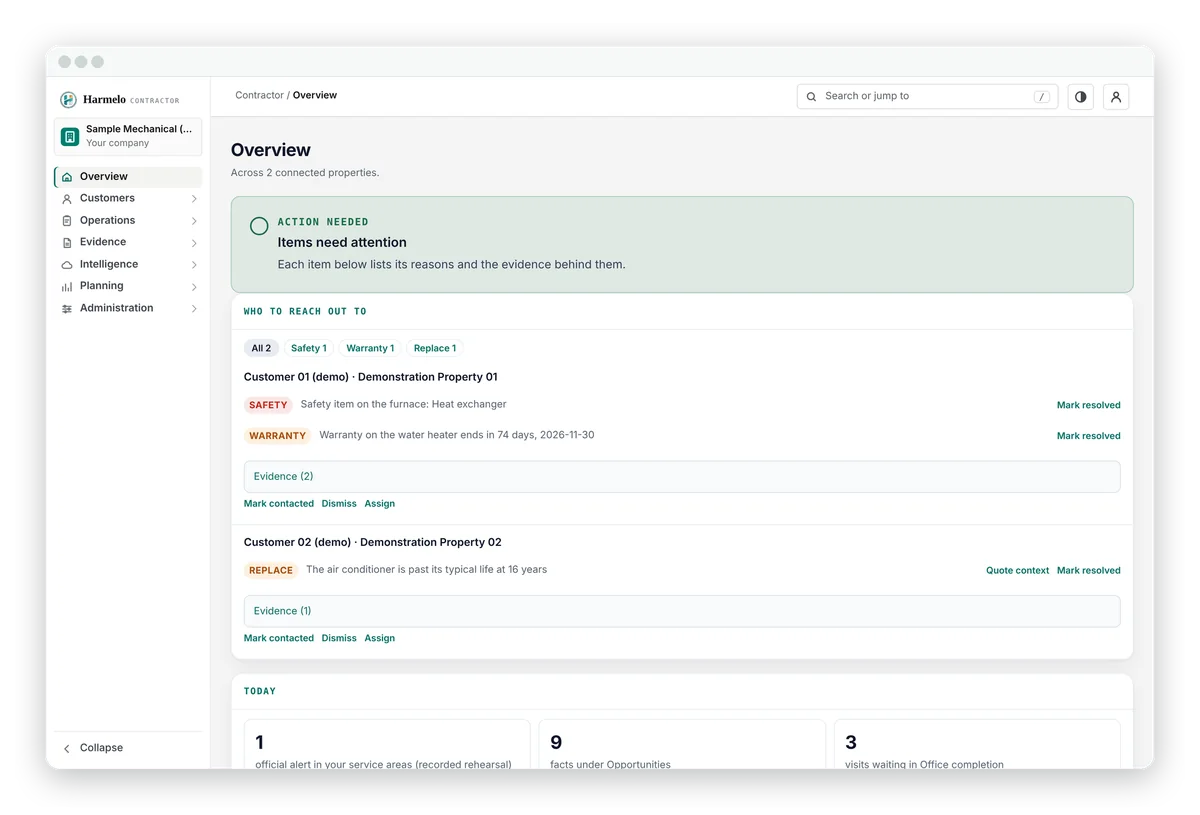The width and height of the screenshot is (1200, 815).
Task: Expand the Evidence sidebar chevron
Action: pos(194,243)
